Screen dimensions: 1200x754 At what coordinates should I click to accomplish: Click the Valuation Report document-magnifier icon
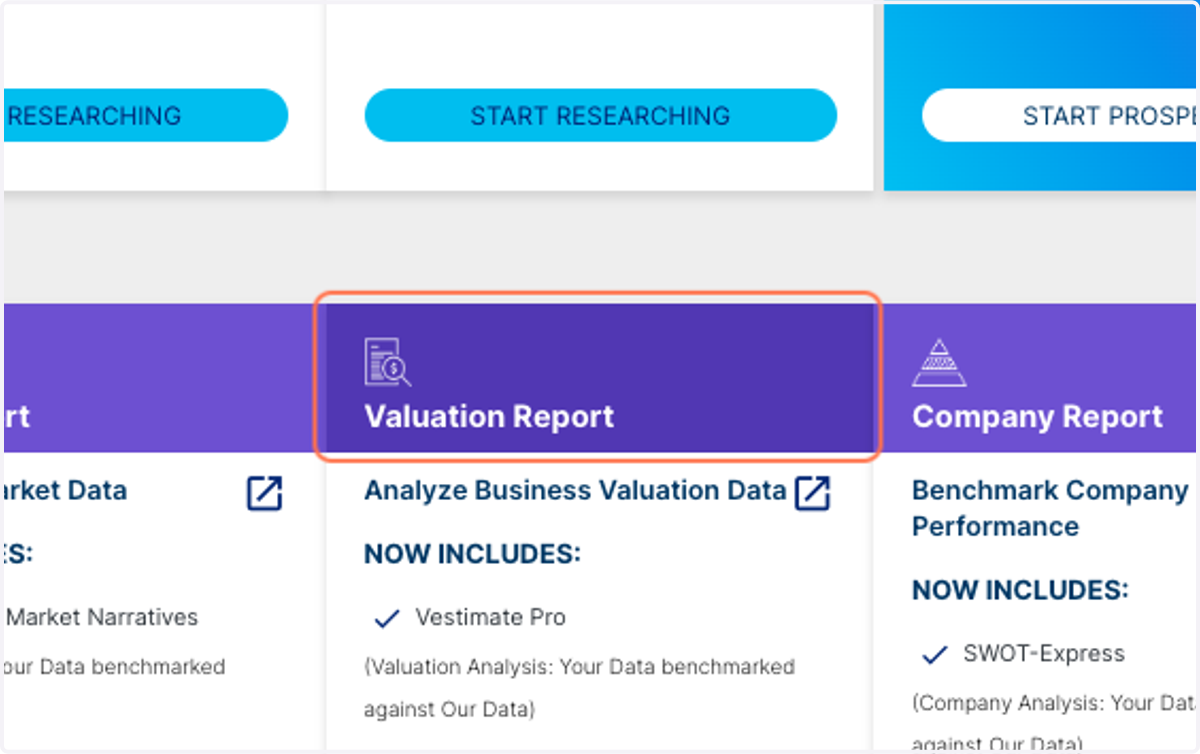[388, 362]
